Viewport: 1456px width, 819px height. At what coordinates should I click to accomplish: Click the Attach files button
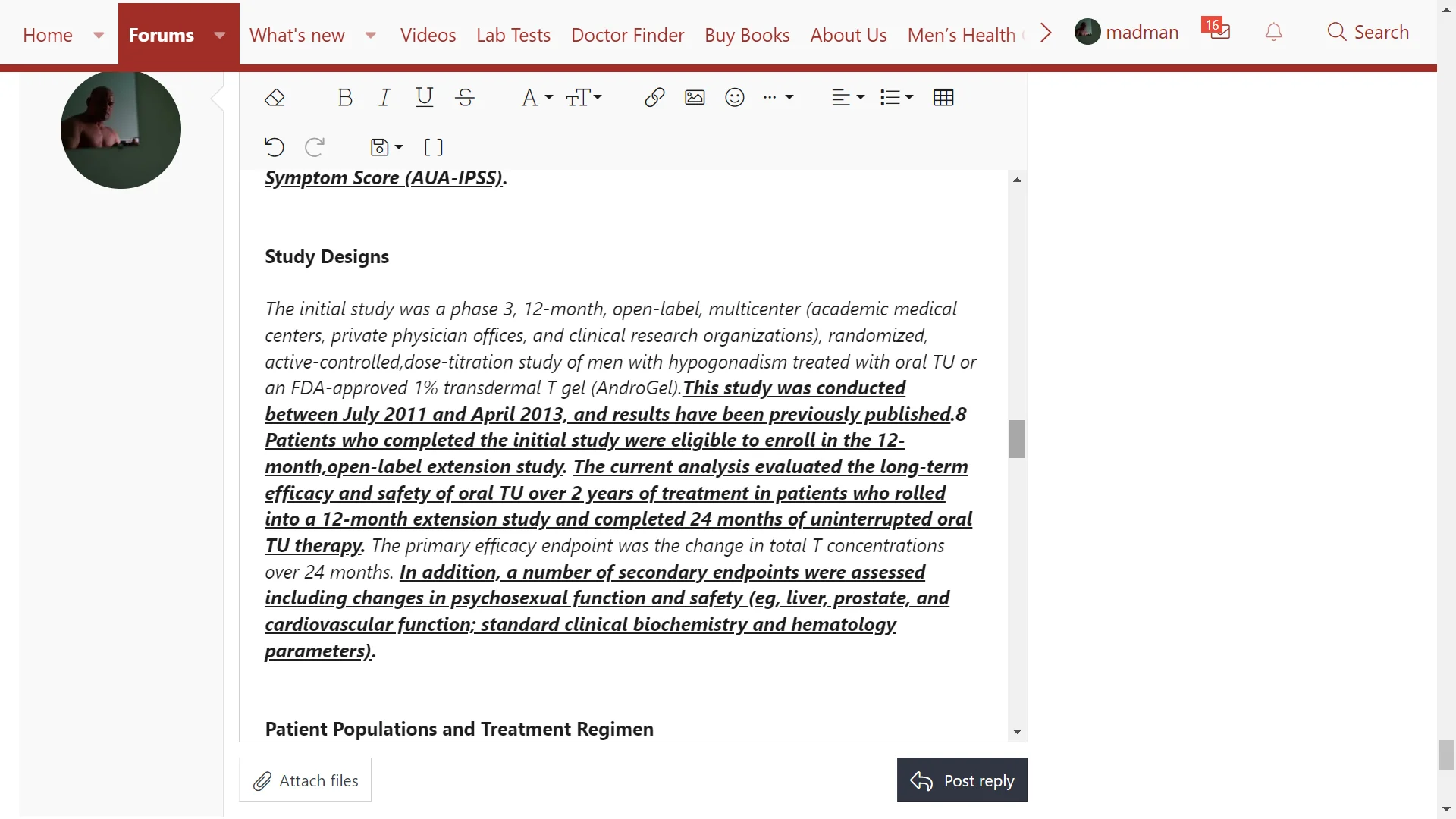[305, 780]
